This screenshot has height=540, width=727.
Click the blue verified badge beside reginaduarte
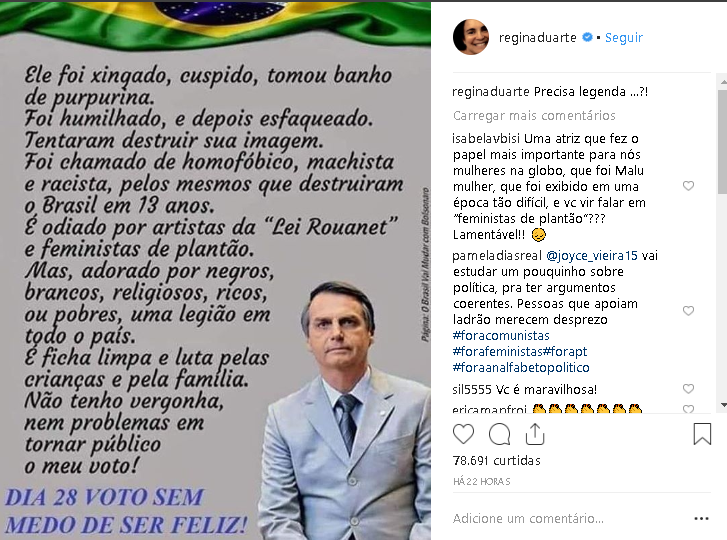(x=587, y=37)
